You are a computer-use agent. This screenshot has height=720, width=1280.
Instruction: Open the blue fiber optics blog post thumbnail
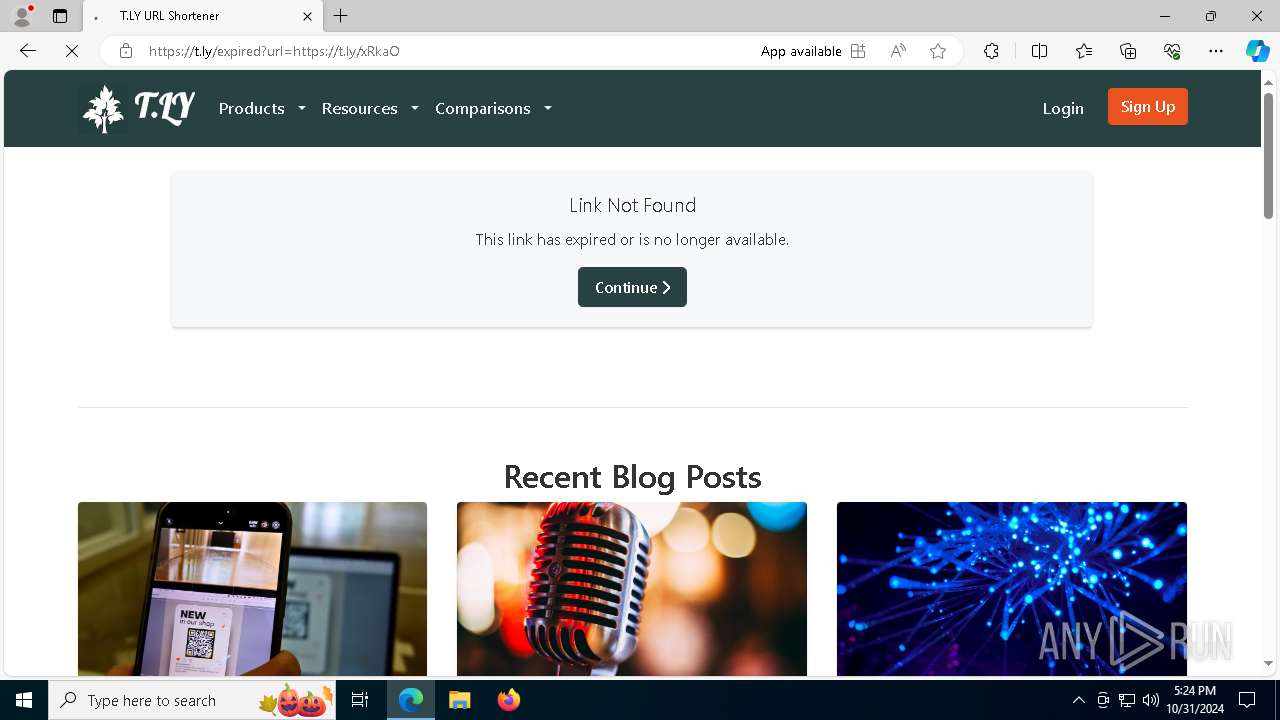tap(1012, 589)
